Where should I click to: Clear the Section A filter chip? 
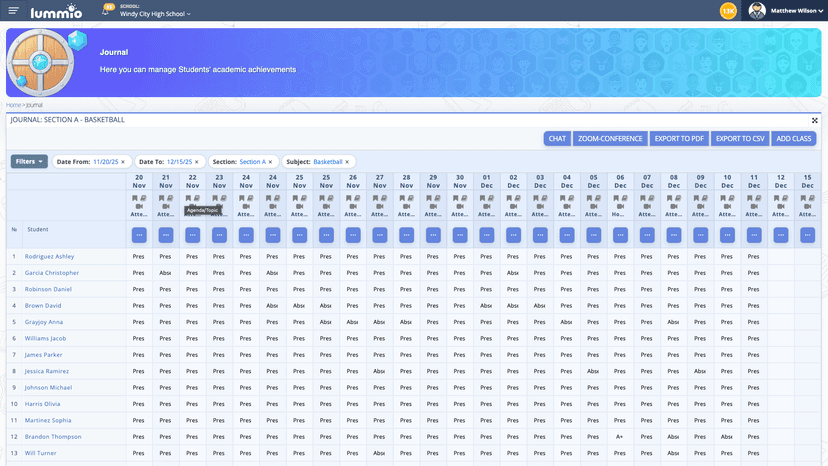pos(270,162)
